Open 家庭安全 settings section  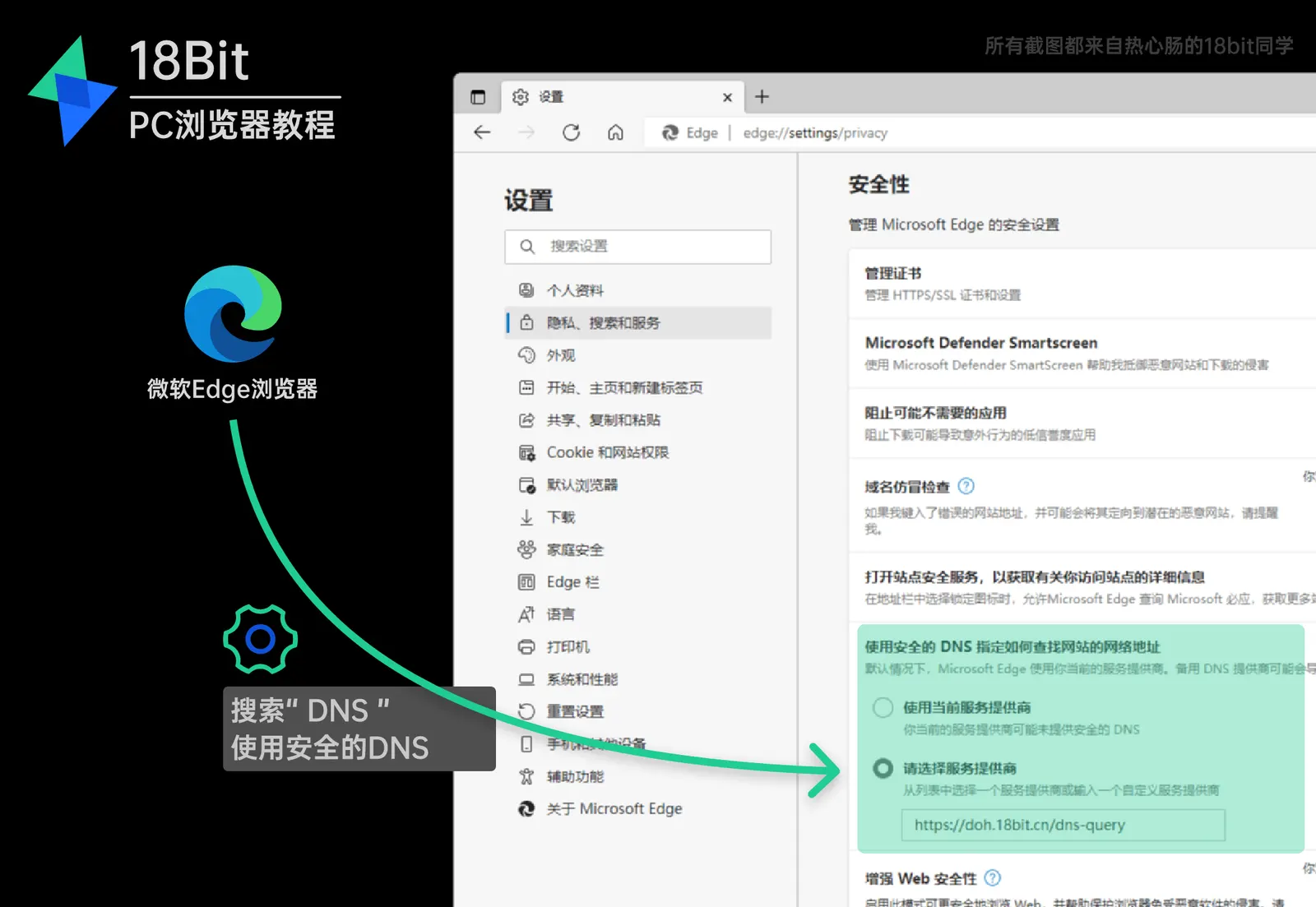(638, 549)
